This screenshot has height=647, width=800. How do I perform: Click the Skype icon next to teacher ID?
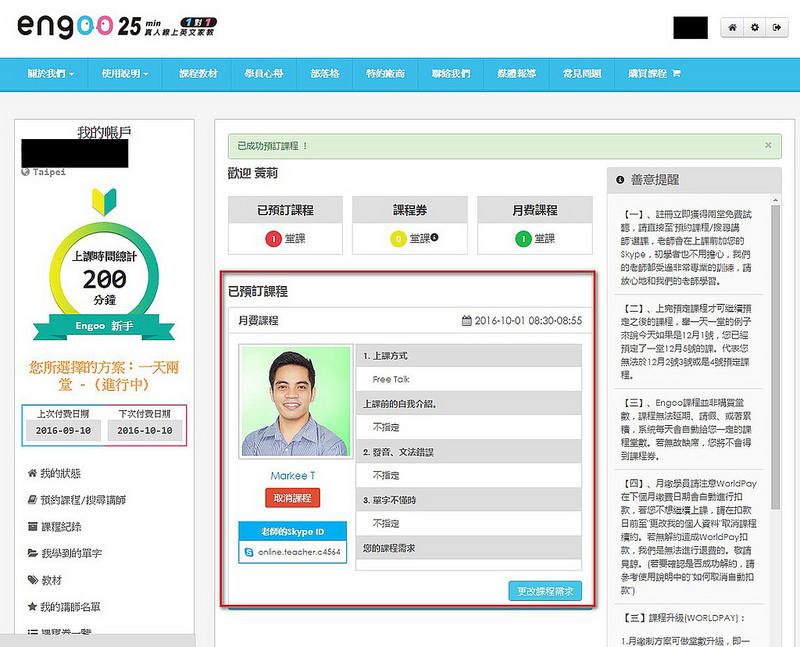coord(248,552)
